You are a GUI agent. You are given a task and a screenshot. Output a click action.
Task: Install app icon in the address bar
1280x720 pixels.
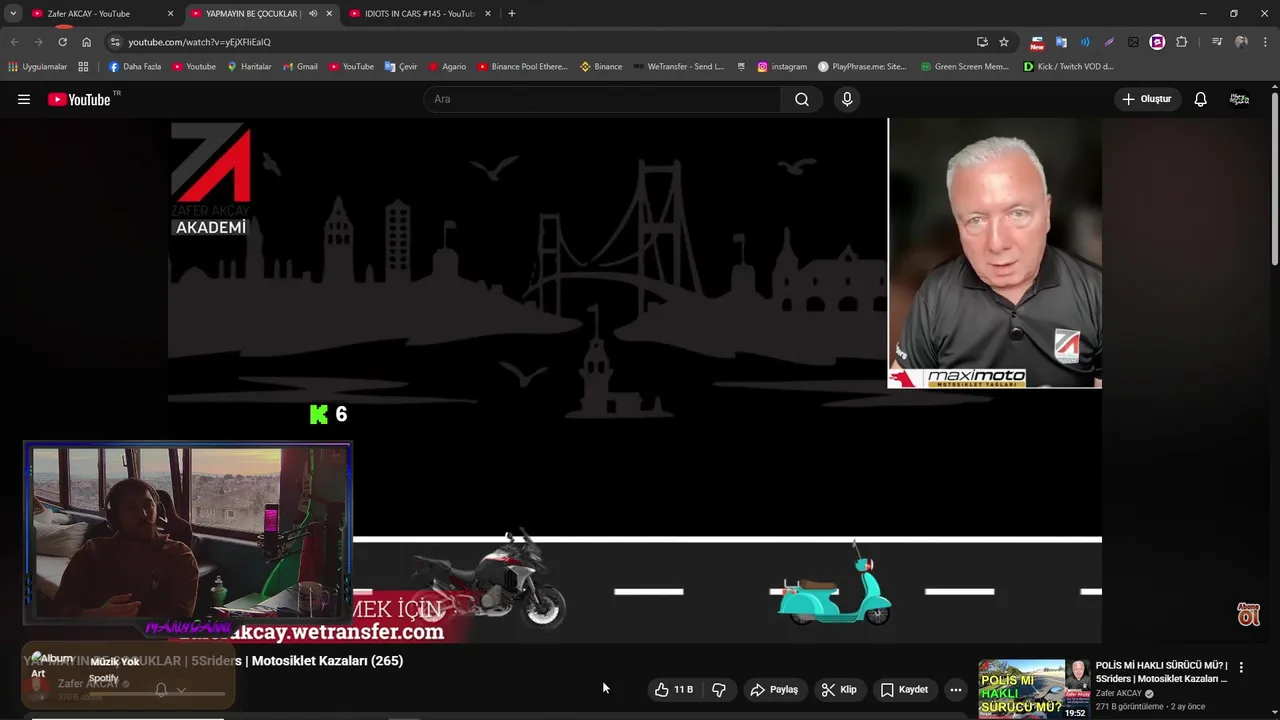(982, 42)
